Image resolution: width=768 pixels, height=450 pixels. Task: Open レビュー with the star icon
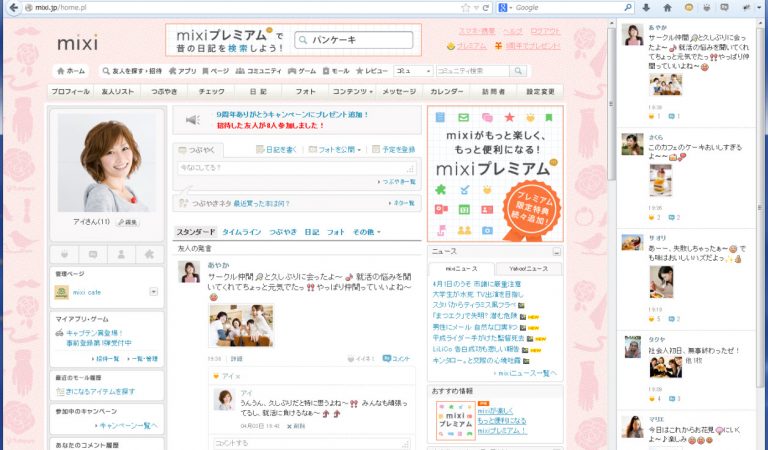coord(372,71)
